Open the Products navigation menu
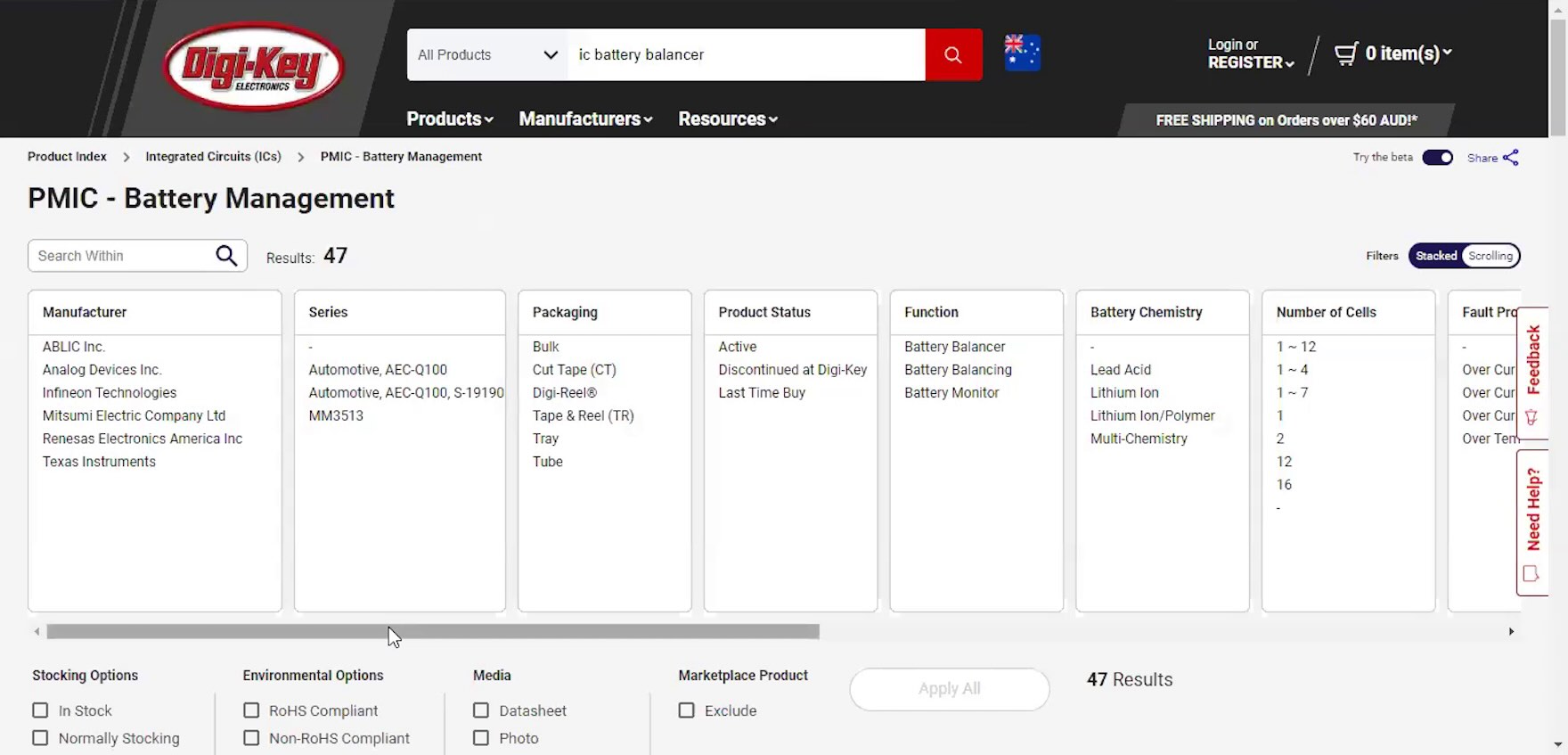 click(450, 119)
